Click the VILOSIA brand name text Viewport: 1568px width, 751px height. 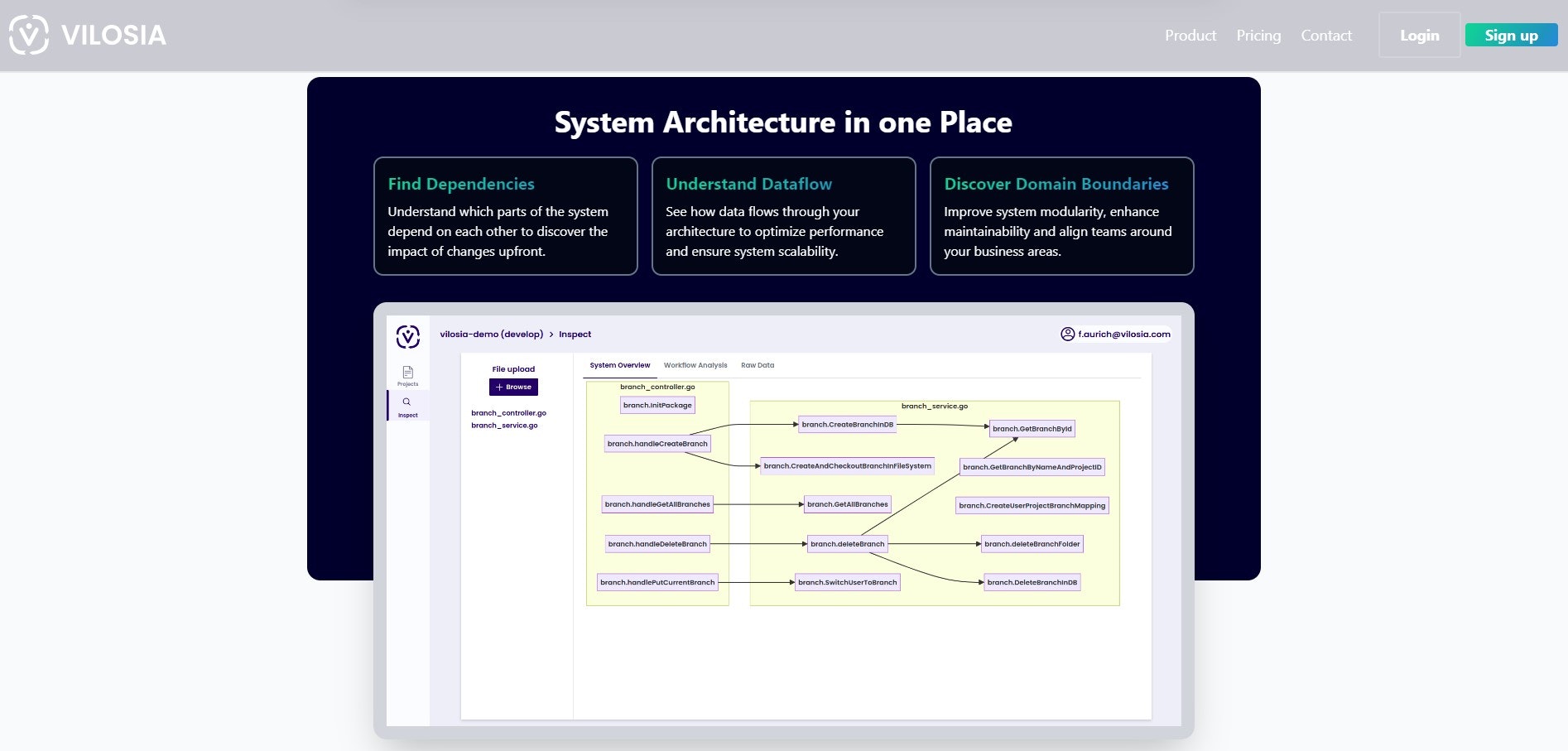(x=113, y=36)
